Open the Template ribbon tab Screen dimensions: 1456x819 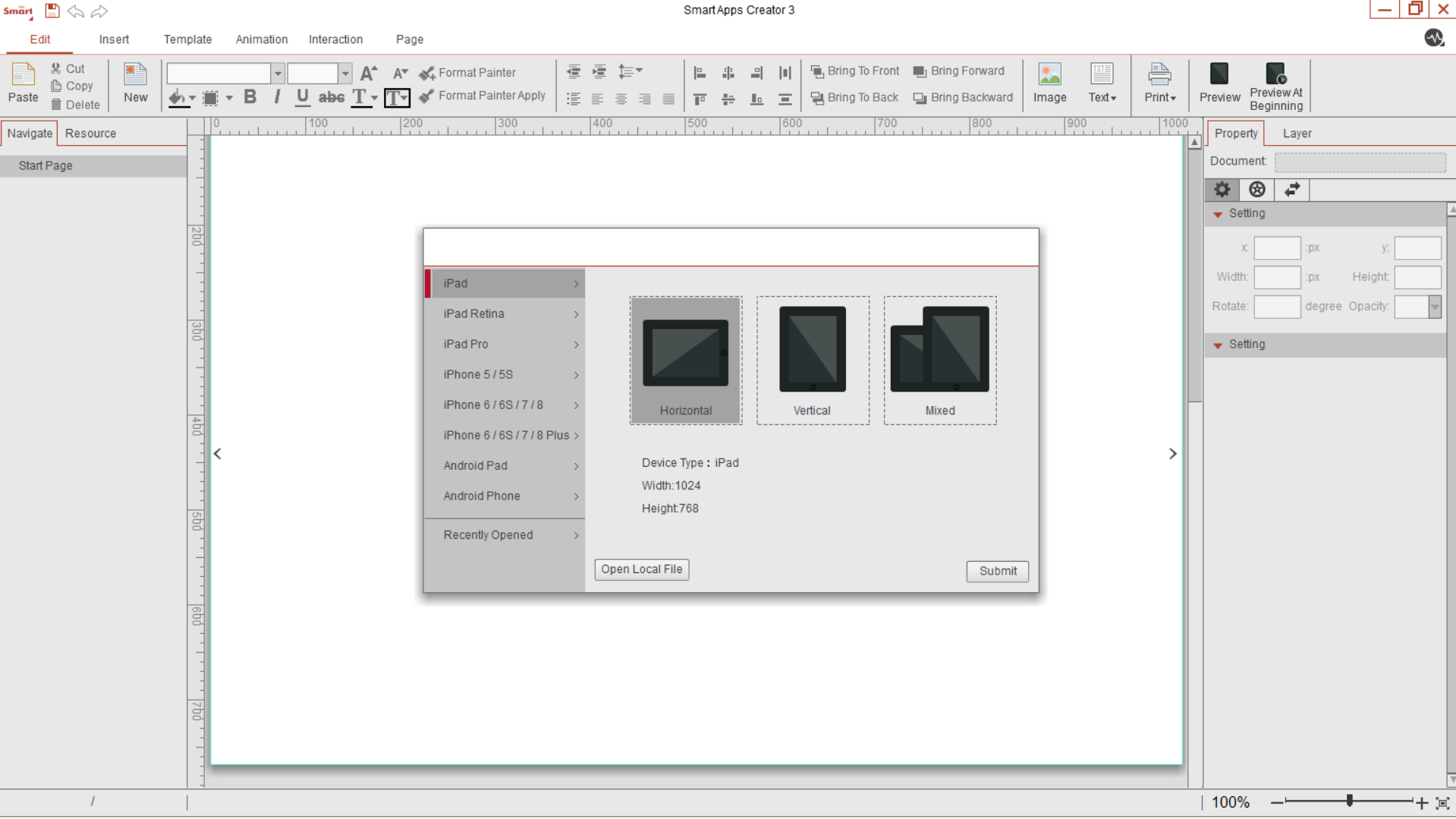coord(187,39)
